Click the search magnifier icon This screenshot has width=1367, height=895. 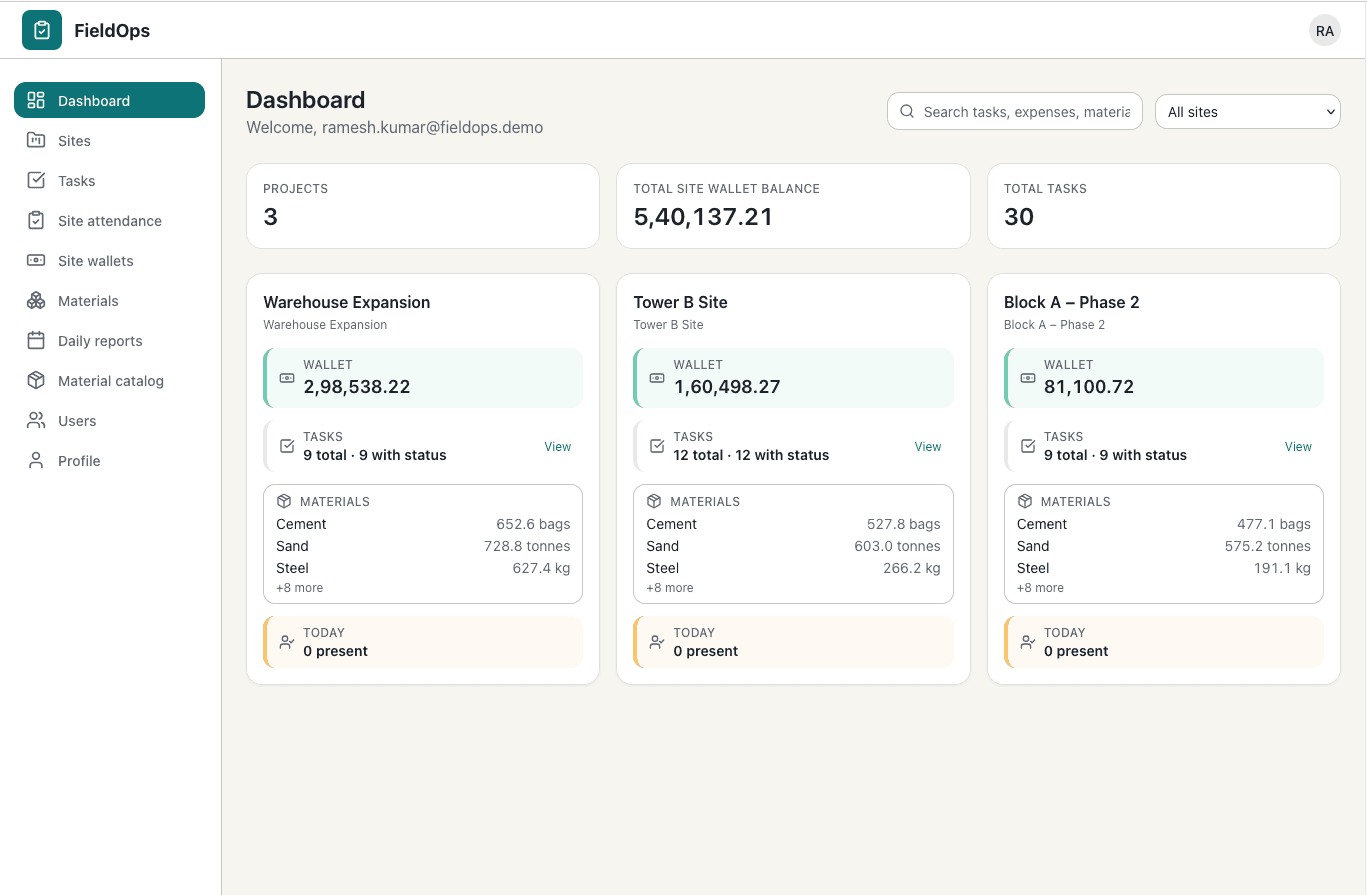pos(907,111)
